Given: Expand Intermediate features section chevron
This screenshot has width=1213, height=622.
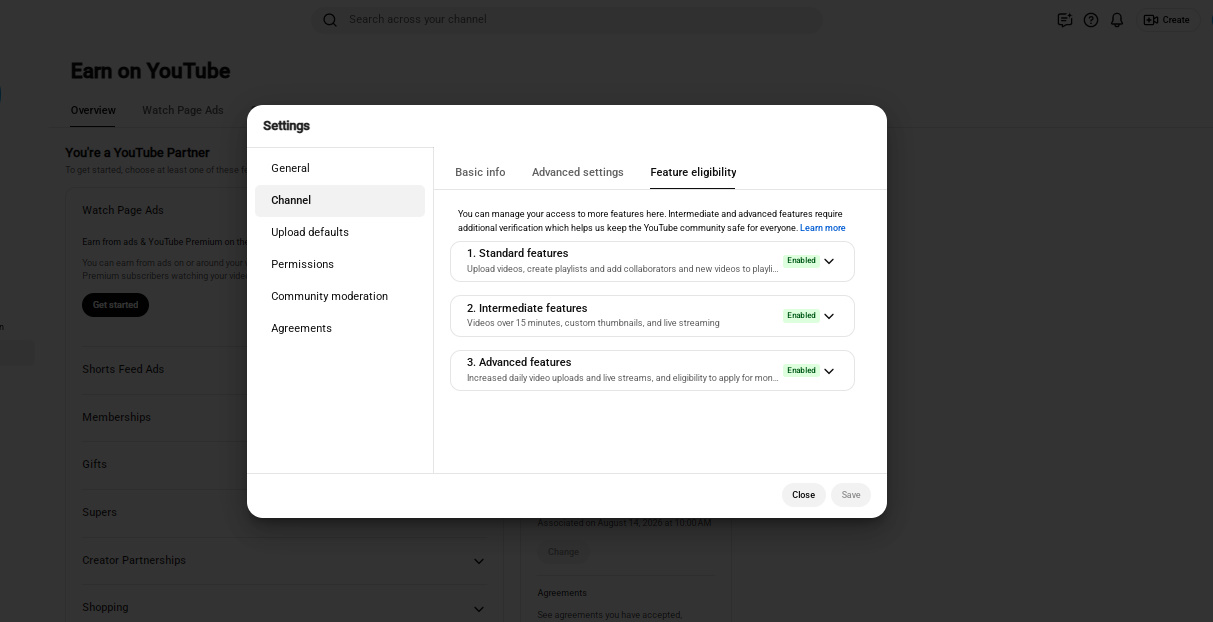Looking at the screenshot, I should pyautogui.click(x=829, y=316).
